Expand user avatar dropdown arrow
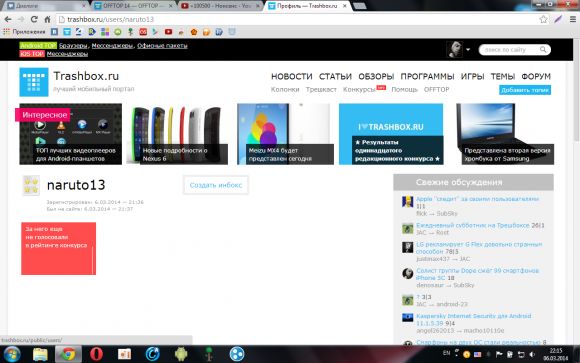Viewport: 580px width, 363px height. [x=468, y=50]
